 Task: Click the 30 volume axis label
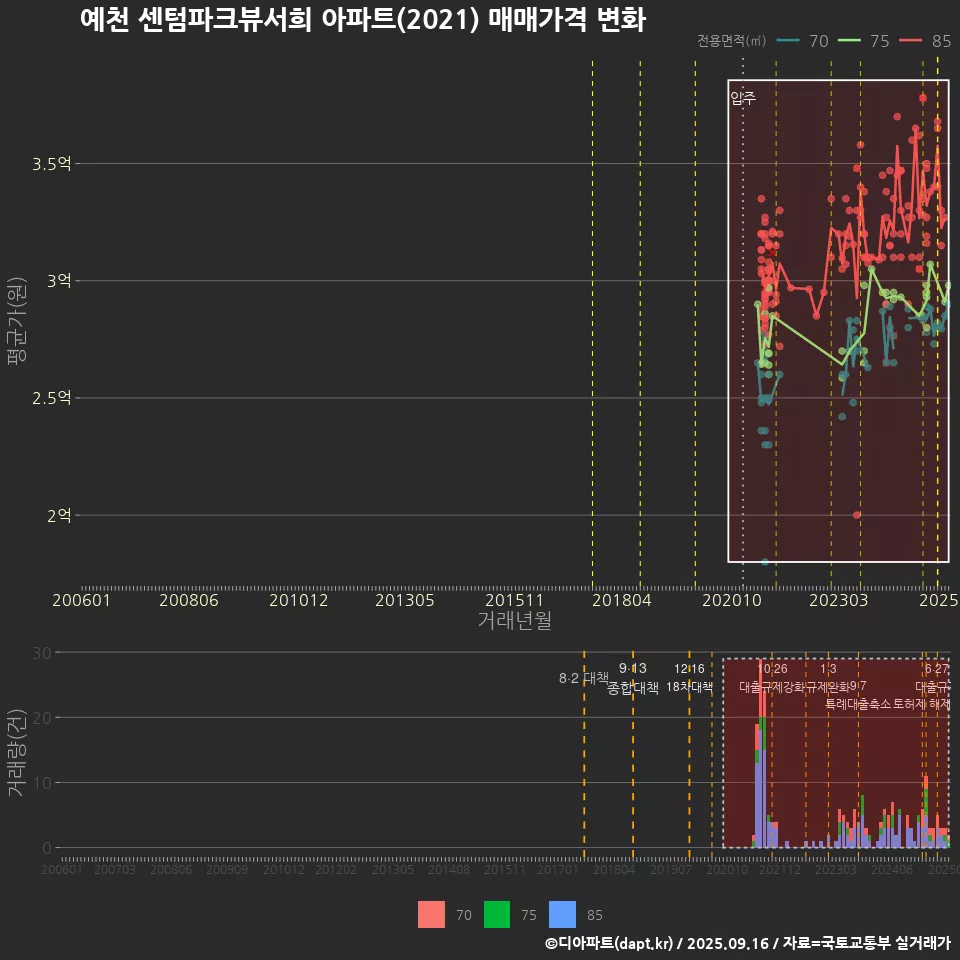pyautogui.click(x=42, y=653)
